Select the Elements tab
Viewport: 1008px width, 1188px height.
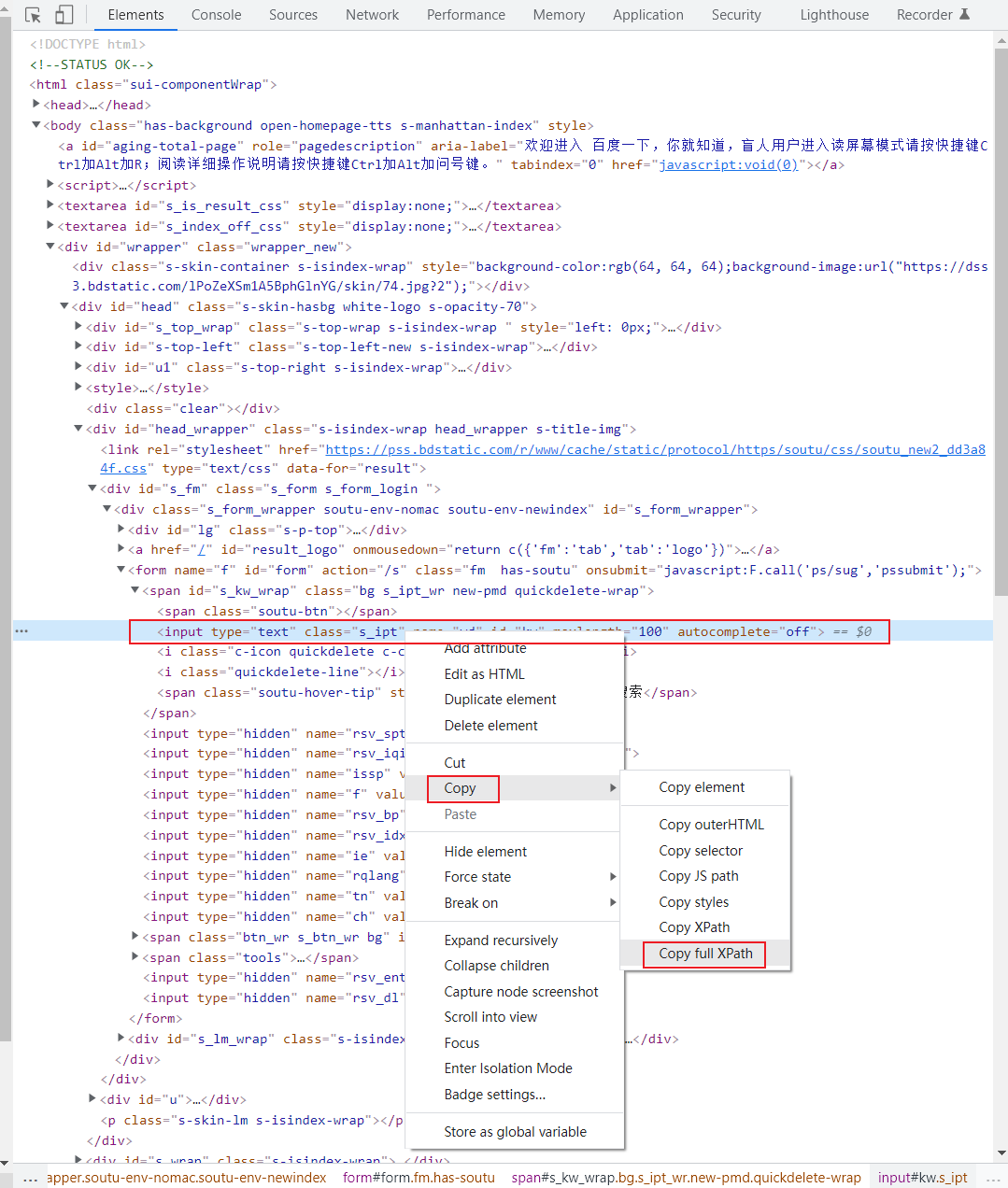point(135,15)
